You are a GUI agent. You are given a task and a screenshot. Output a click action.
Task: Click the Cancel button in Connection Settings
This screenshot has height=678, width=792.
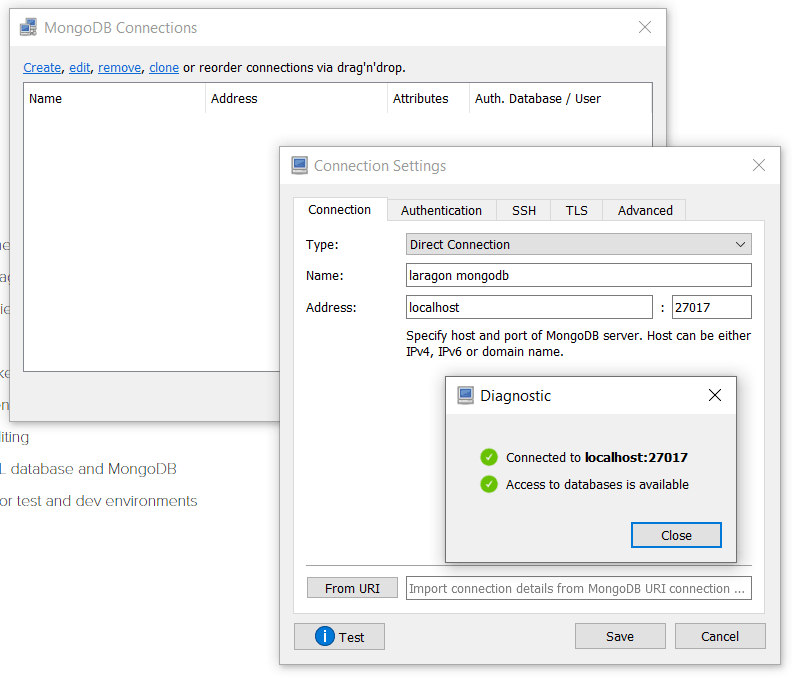click(x=720, y=636)
